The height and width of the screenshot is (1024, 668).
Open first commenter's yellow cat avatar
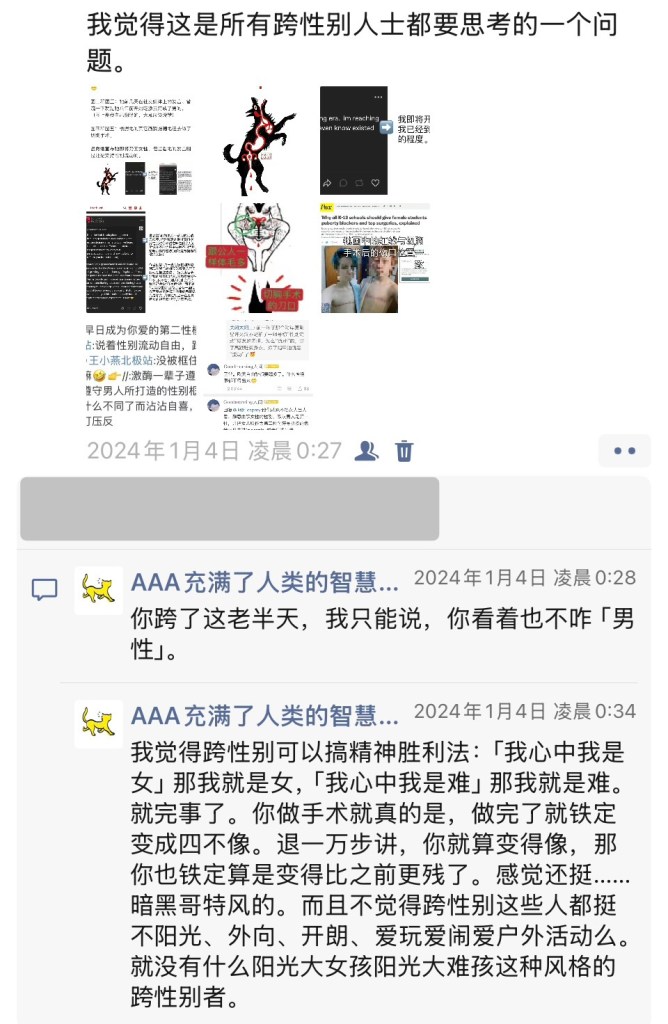[x=99, y=590]
